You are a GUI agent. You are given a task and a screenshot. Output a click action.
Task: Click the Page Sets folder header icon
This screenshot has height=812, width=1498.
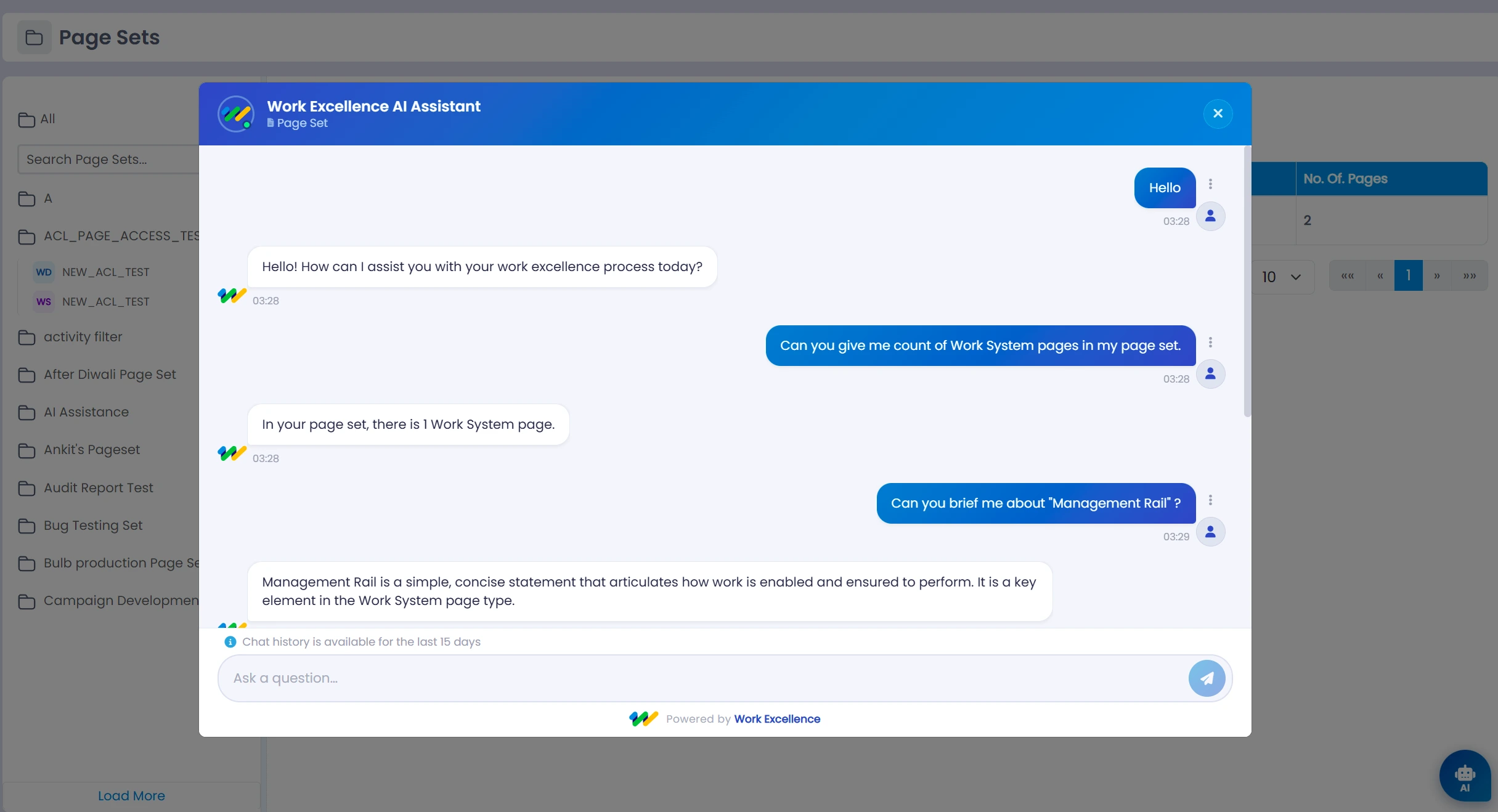pos(34,38)
